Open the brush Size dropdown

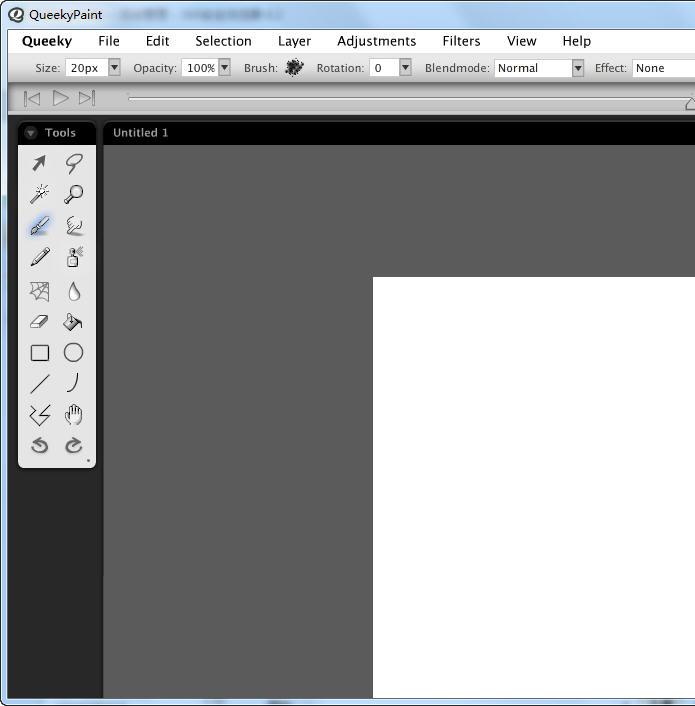114,68
